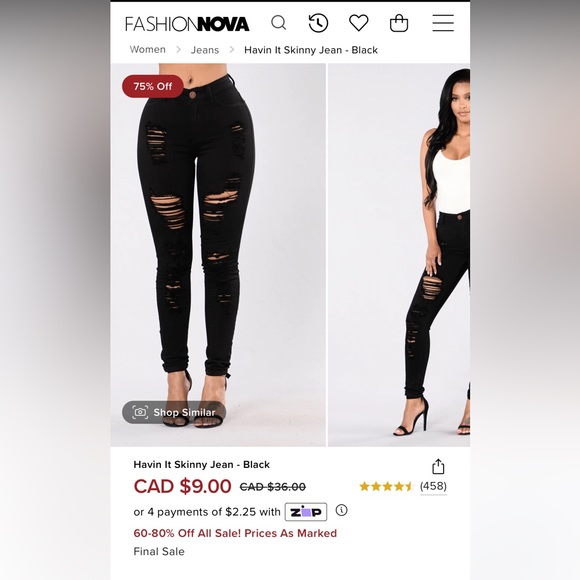580x580 pixels.
Task: Select the front view jeans product image
Action: click(x=218, y=255)
